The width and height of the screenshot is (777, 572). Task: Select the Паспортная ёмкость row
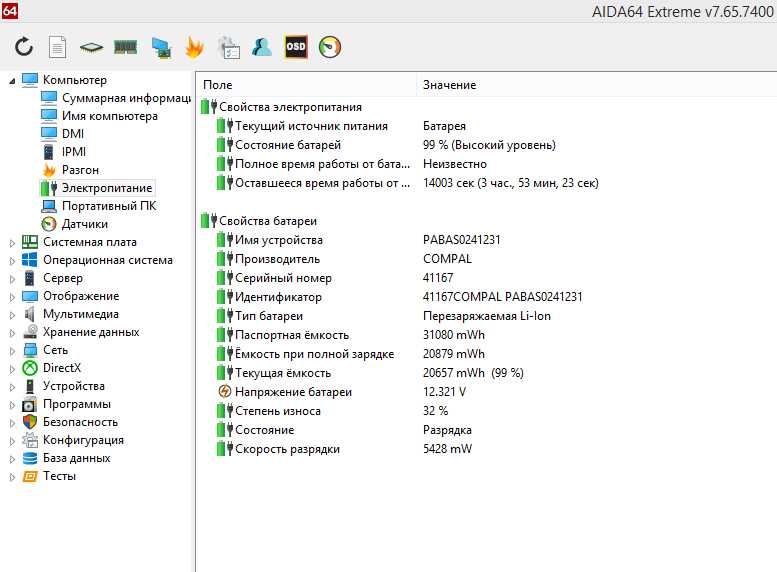pyautogui.click(x=487, y=335)
